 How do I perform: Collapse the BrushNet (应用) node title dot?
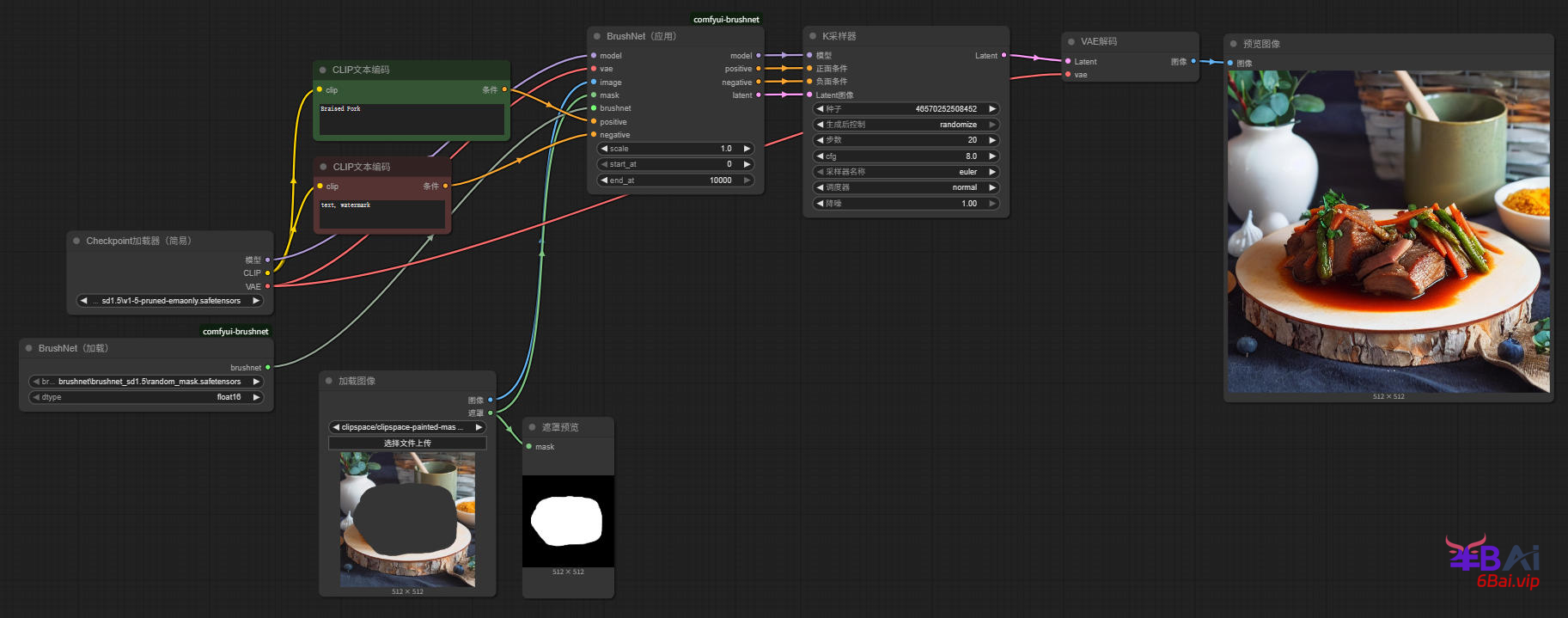596,36
